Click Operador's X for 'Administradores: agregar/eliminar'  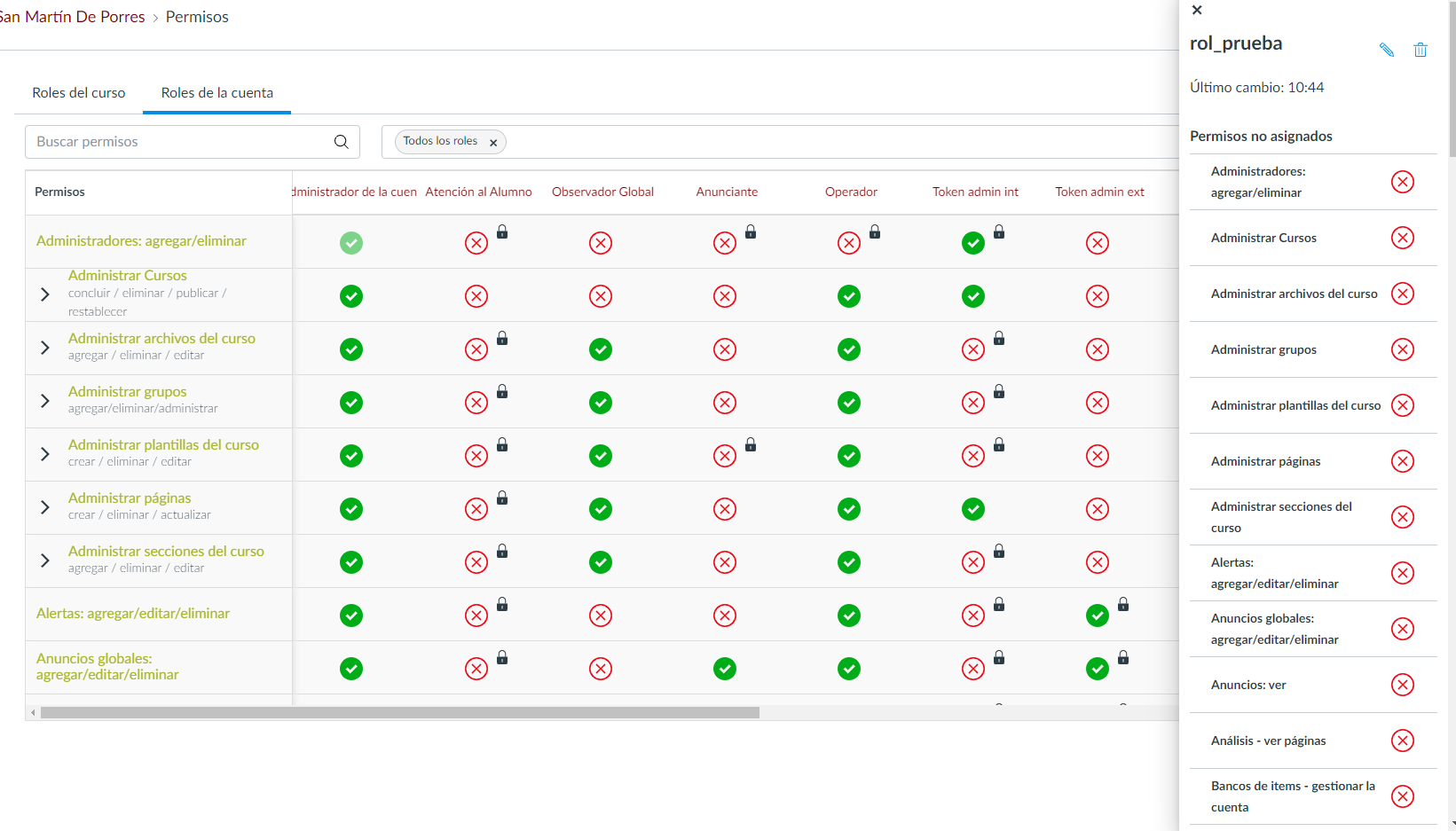point(849,243)
